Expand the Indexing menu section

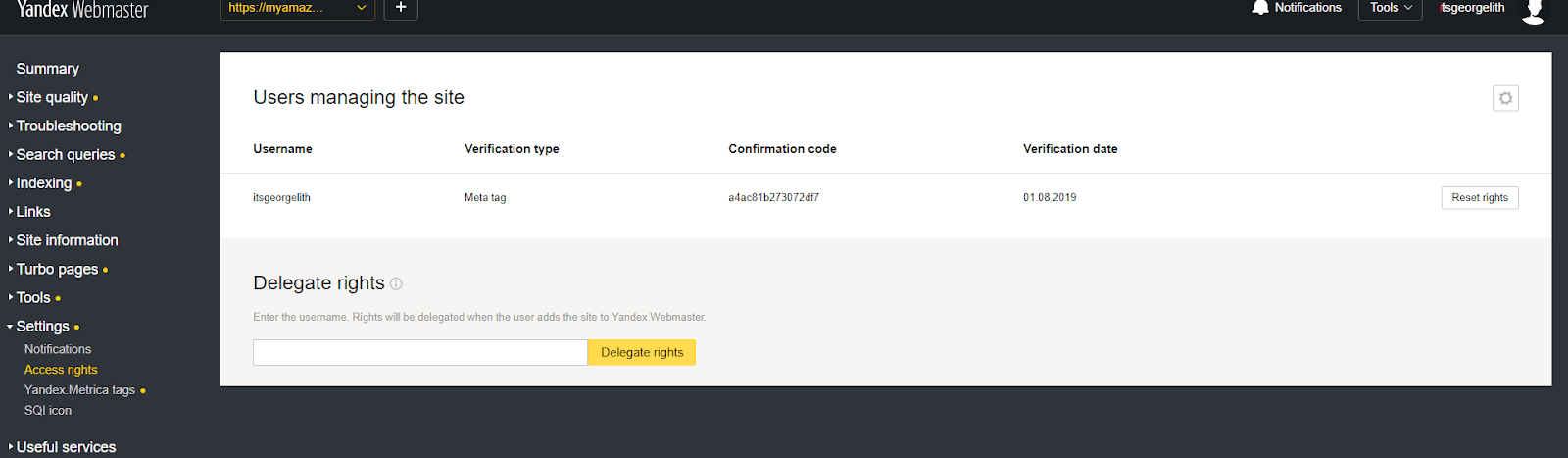(44, 183)
